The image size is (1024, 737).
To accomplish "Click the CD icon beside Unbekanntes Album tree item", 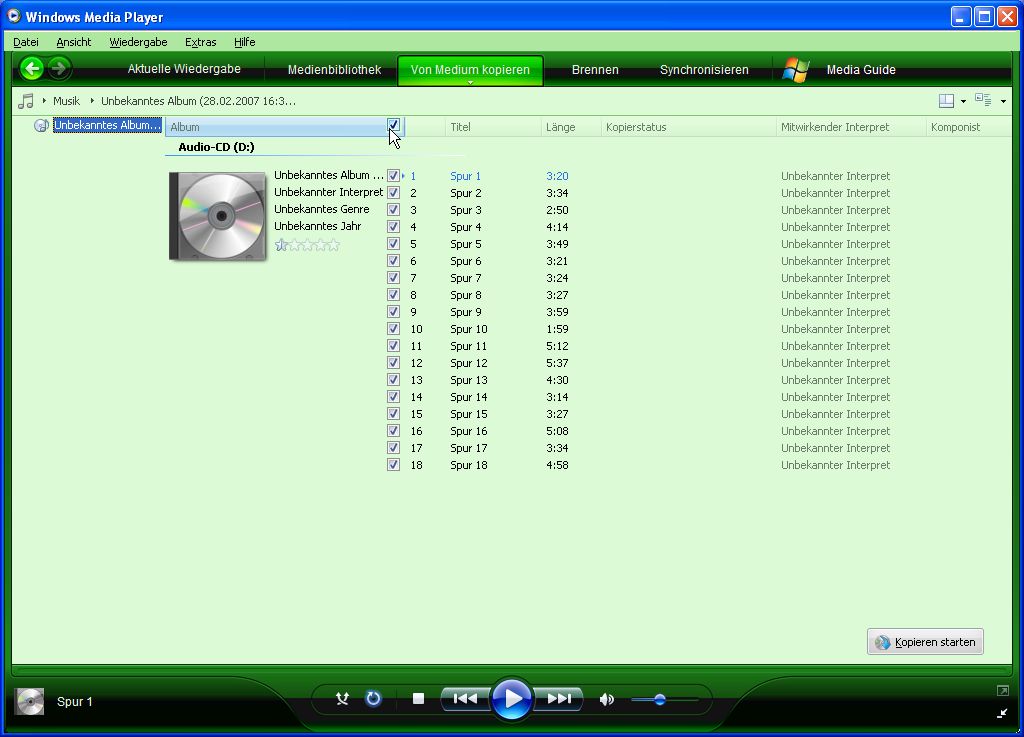I will [41, 125].
